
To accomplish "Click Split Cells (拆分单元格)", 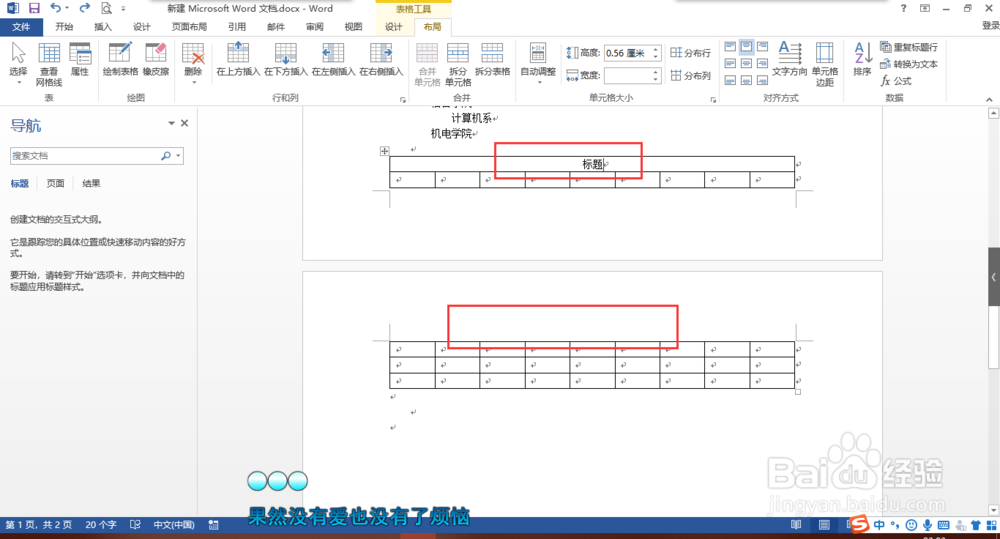I will pos(457,64).
